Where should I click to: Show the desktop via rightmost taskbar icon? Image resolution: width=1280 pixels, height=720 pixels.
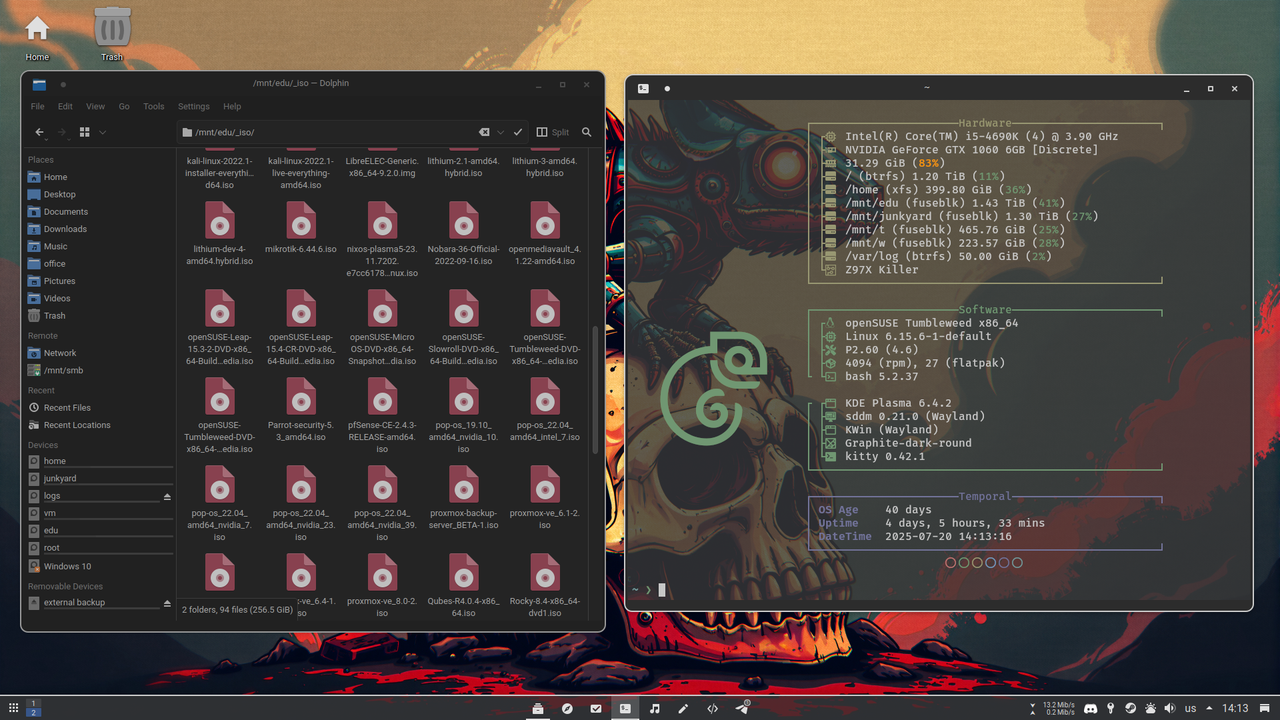tap(1266, 708)
